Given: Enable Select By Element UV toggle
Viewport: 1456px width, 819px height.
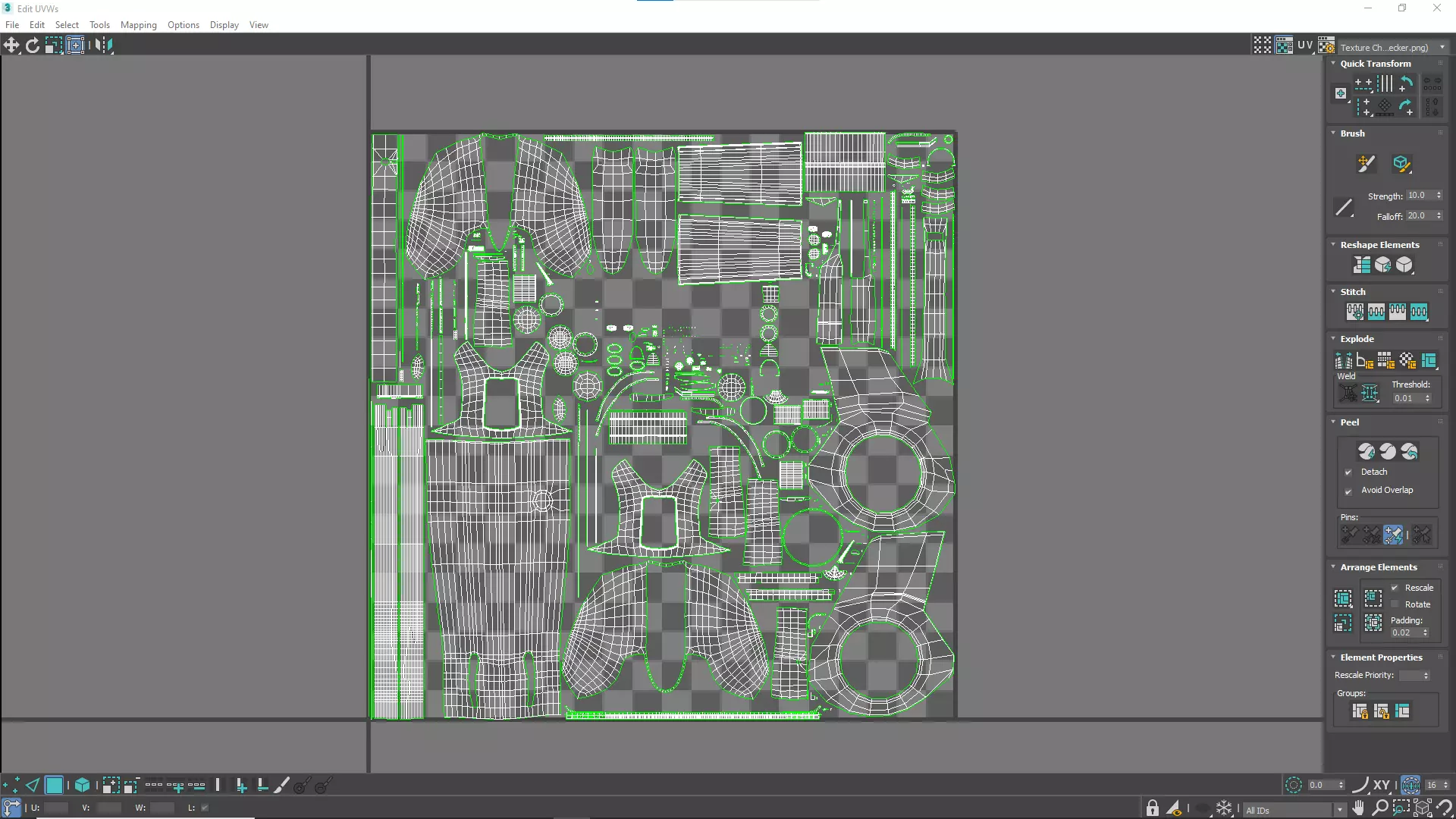Looking at the screenshot, I should click(83, 786).
